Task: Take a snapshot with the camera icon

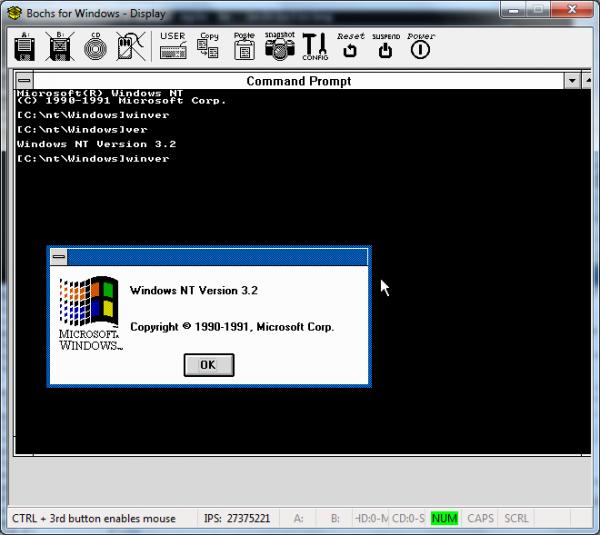Action: [280, 46]
